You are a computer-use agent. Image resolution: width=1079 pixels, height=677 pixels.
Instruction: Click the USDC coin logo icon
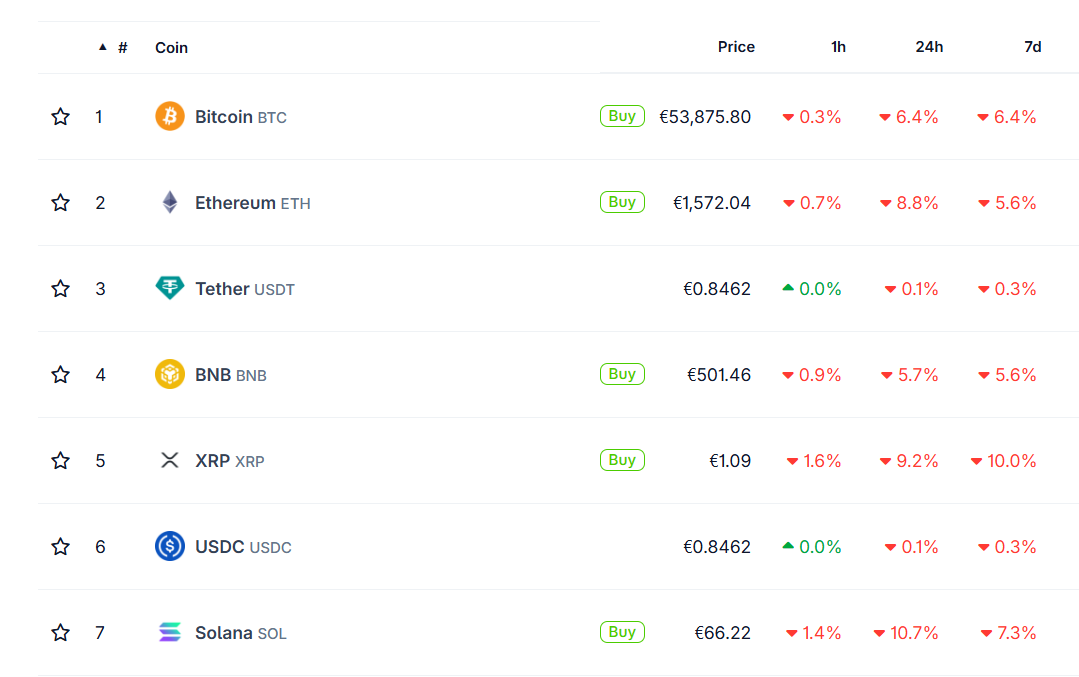tap(170, 547)
